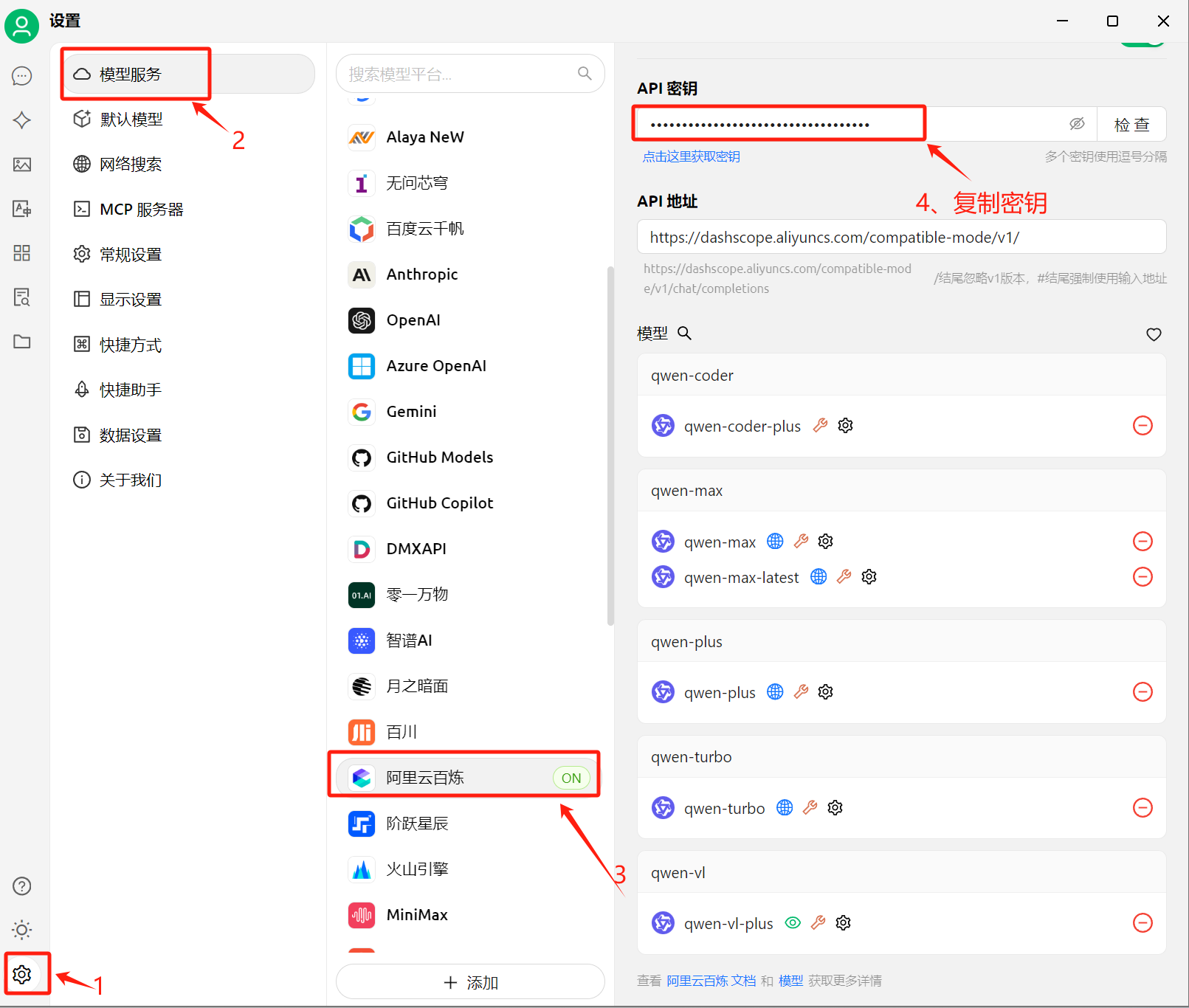
Task: Remove the qwen-turbo model
Action: click(x=1143, y=808)
